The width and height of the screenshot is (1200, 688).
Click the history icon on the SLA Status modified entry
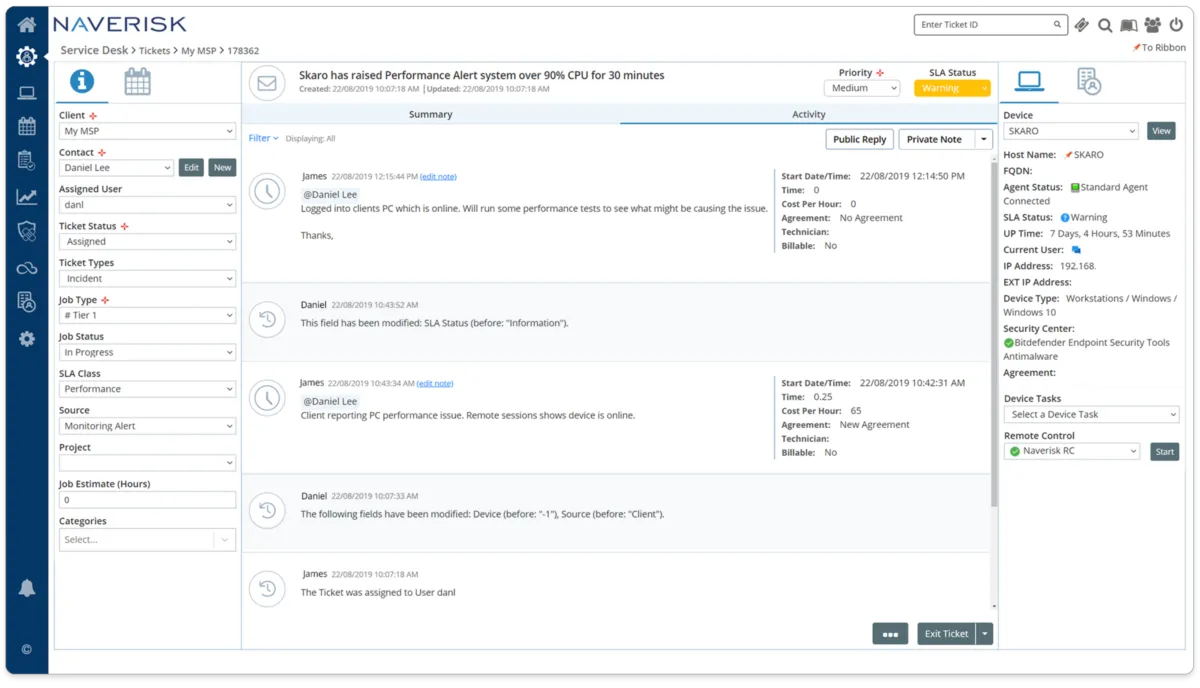(267, 320)
